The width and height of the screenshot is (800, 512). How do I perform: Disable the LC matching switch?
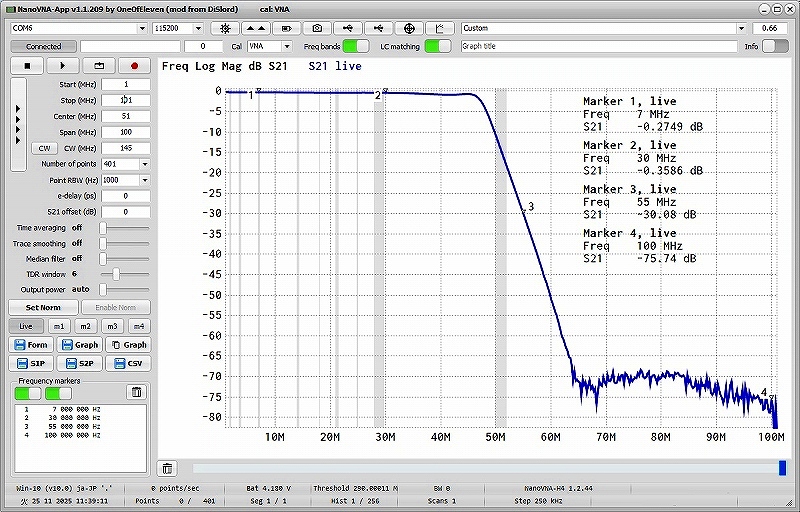tap(437, 46)
